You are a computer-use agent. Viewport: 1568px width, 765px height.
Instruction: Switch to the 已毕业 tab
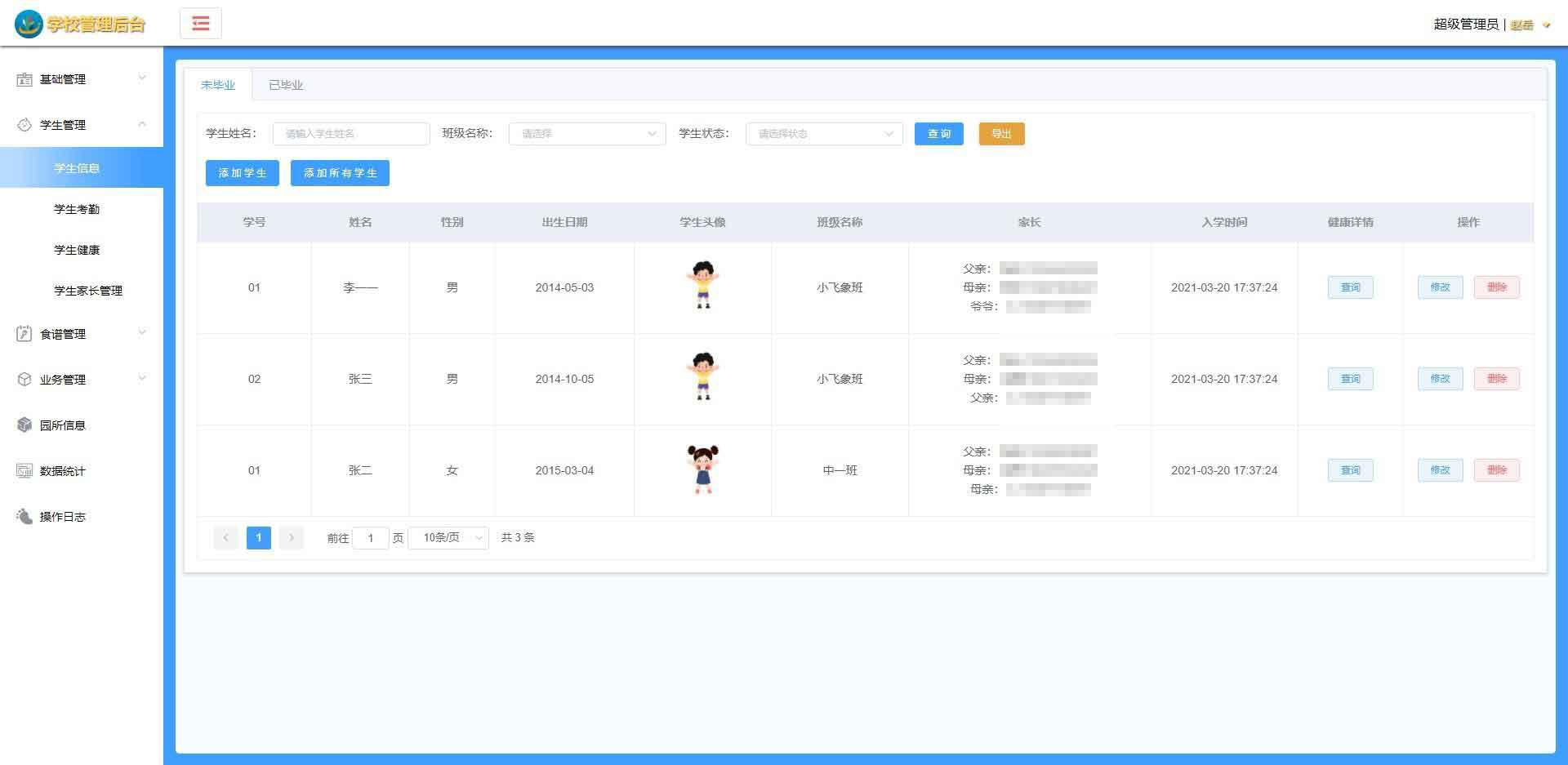point(286,85)
